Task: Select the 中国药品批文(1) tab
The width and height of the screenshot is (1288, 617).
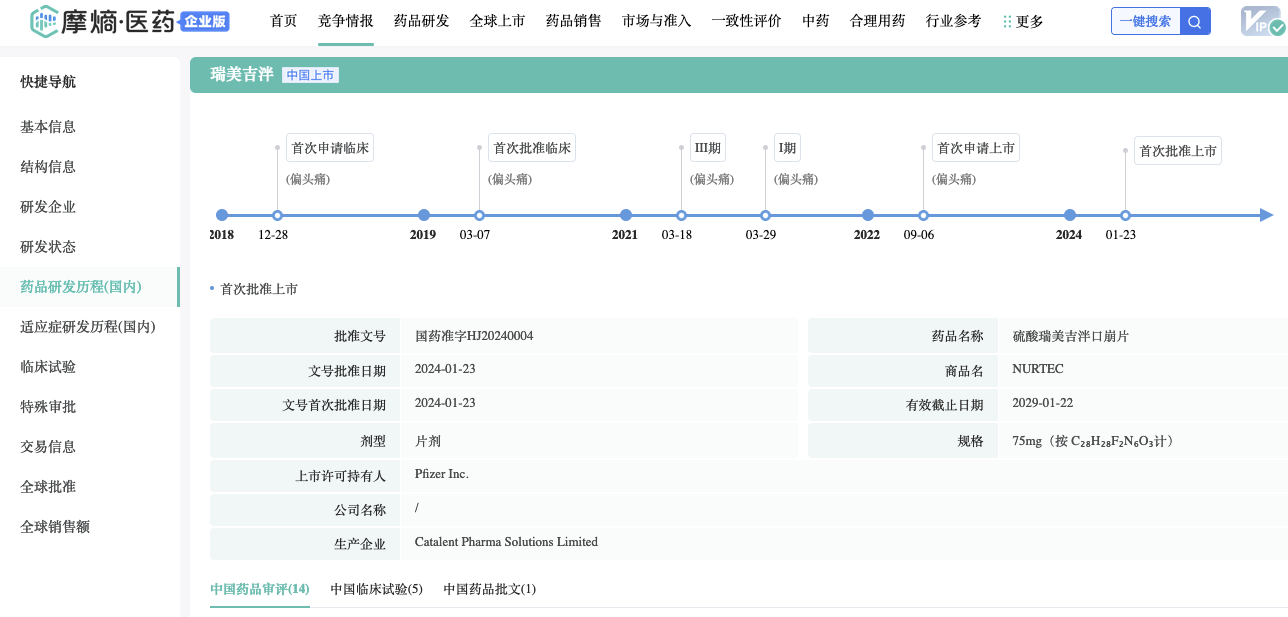Action: pos(490,589)
